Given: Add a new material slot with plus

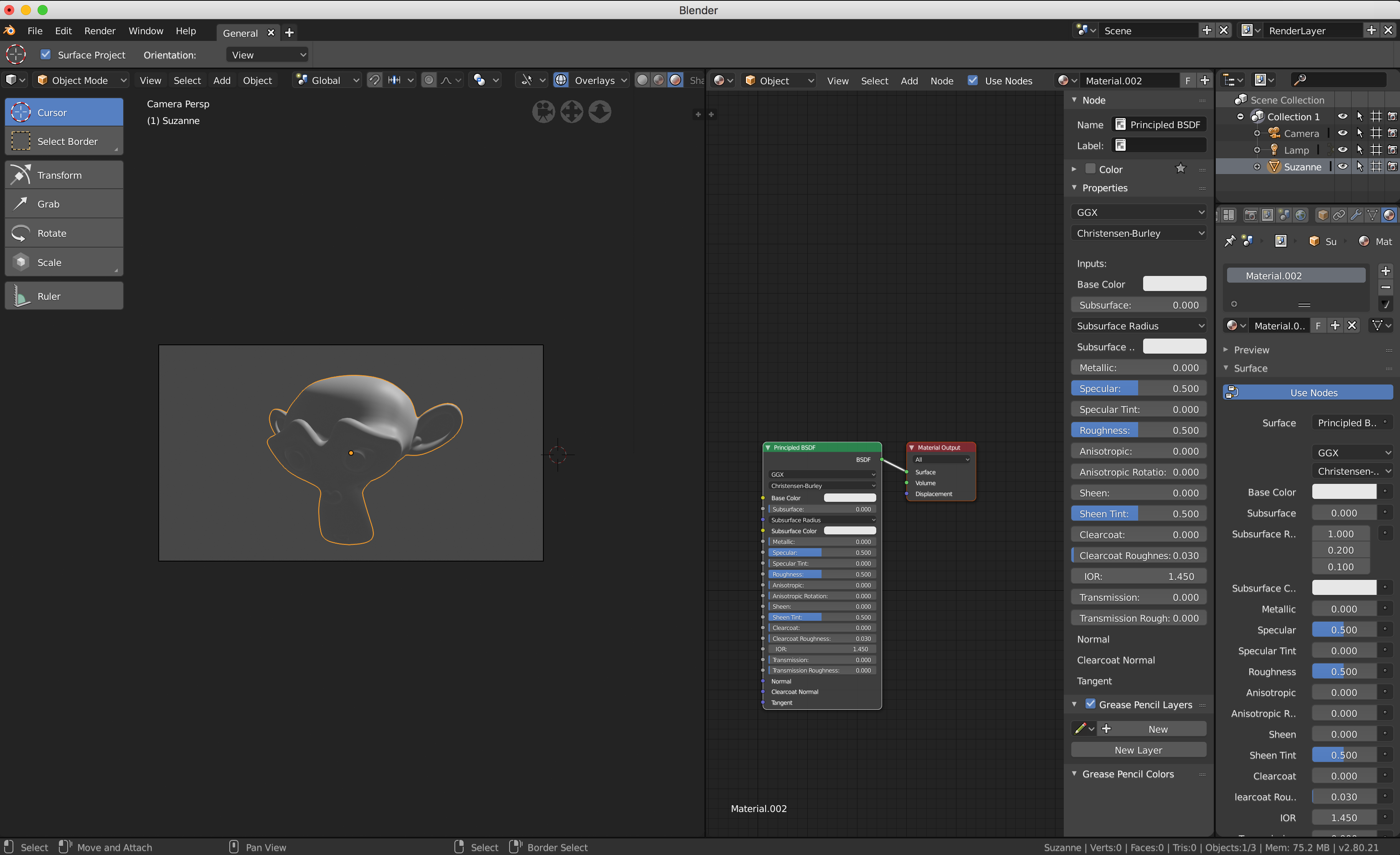Looking at the screenshot, I should tap(1385, 271).
